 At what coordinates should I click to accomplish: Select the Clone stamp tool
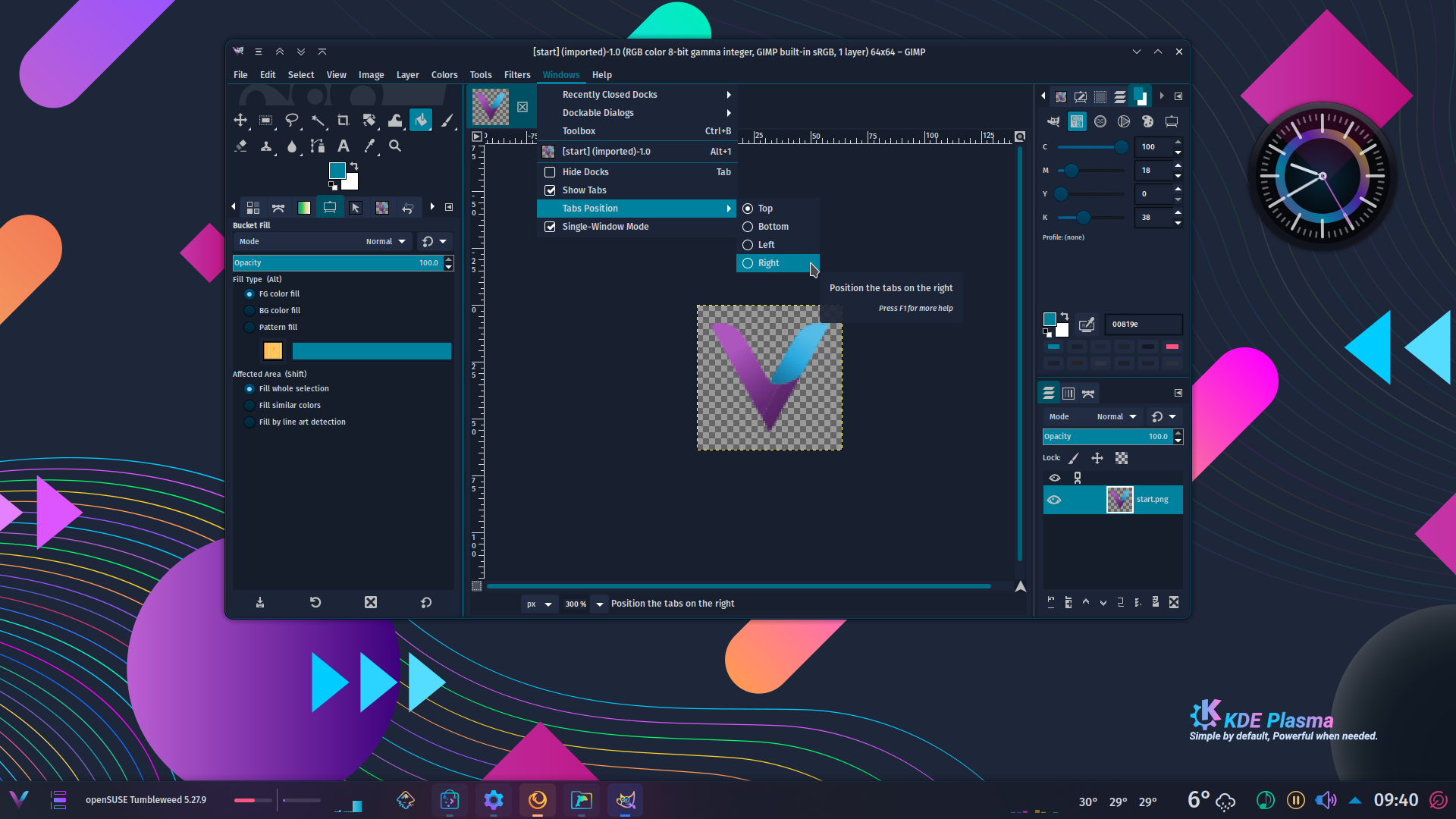pyautogui.click(x=266, y=146)
